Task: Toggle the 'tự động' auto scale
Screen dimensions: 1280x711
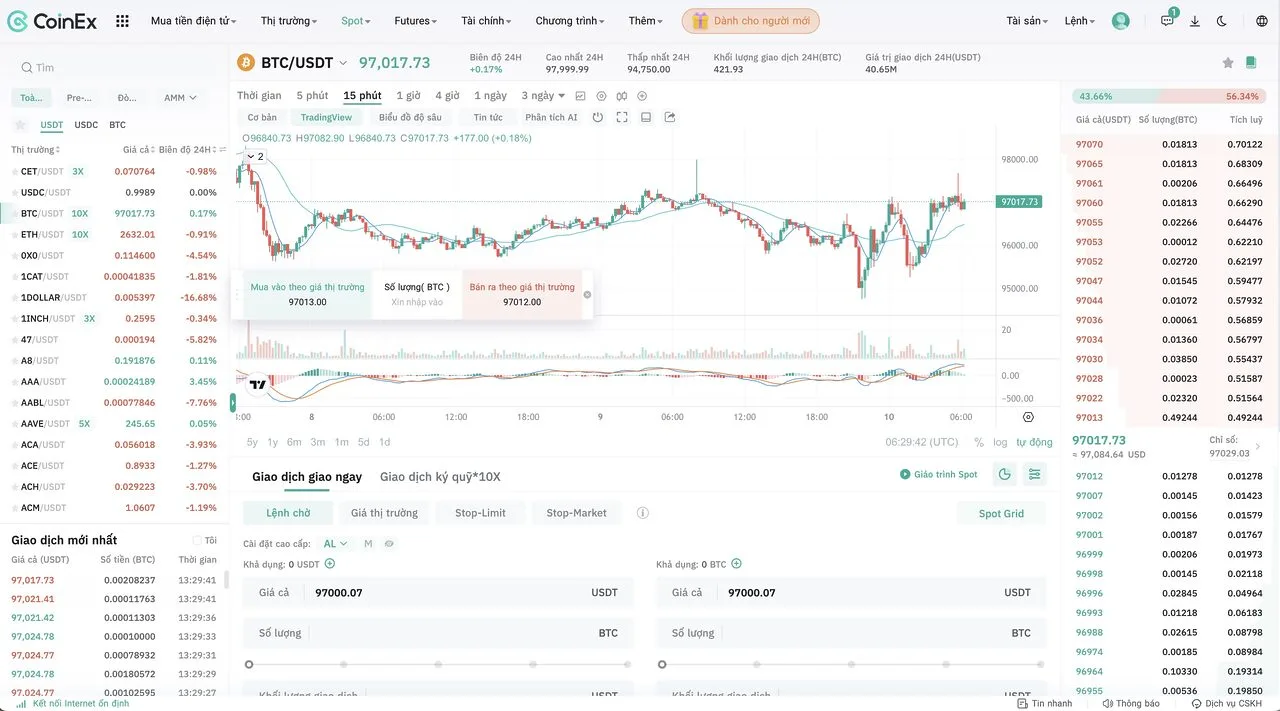Action: (1034, 442)
